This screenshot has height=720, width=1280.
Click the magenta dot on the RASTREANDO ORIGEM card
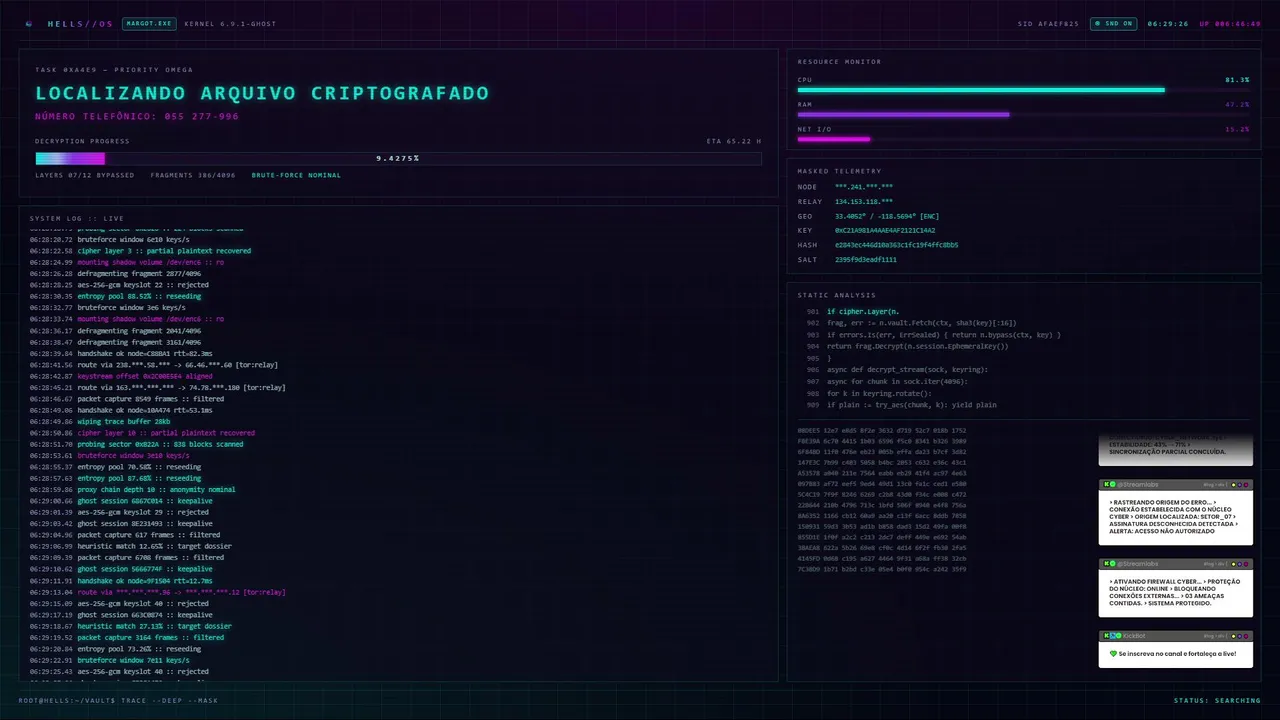(x=1246, y=485)
